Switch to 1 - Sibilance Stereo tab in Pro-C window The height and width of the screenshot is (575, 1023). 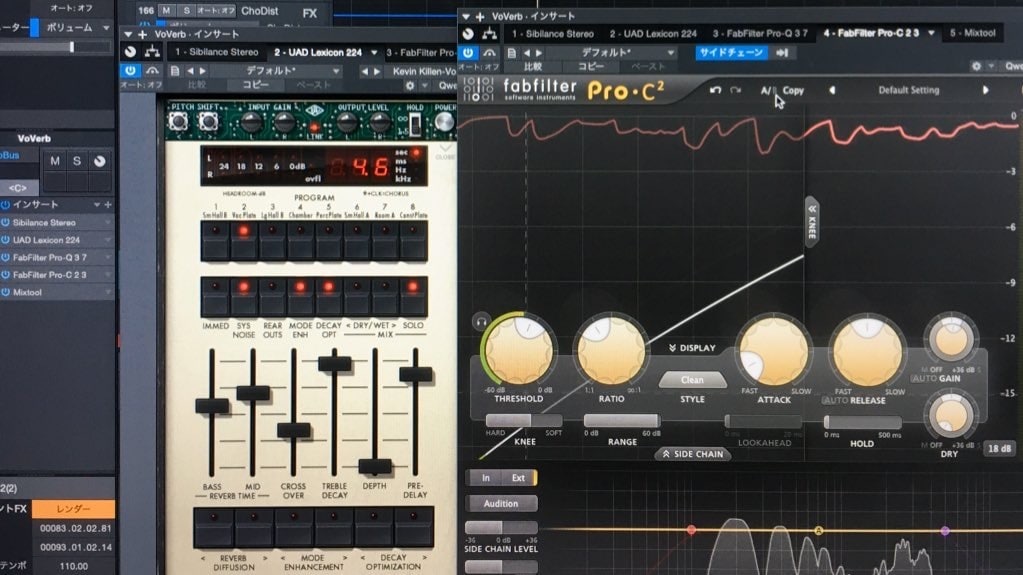click(553, 33)
